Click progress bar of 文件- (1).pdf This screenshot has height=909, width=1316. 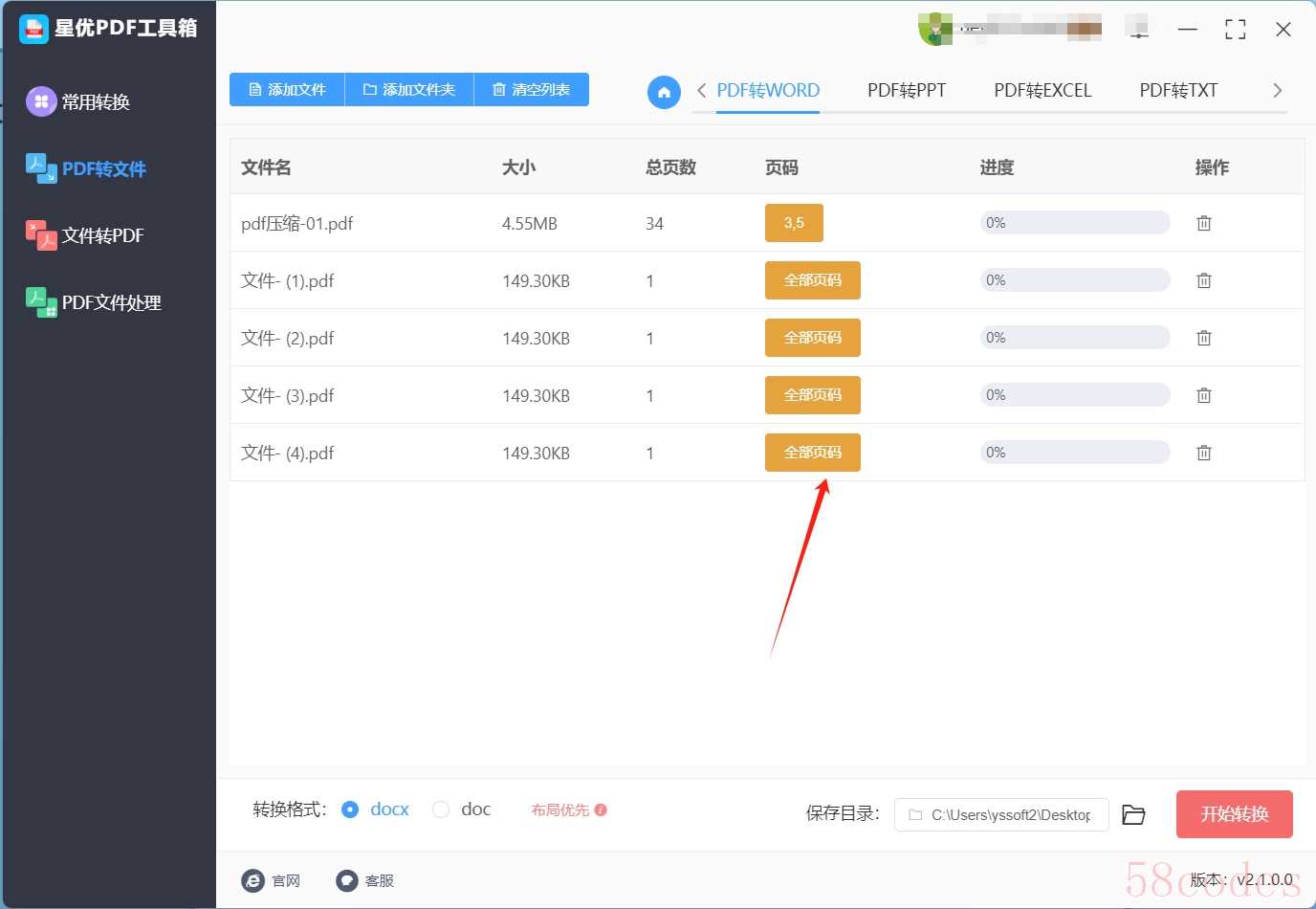click(1075, 280)
